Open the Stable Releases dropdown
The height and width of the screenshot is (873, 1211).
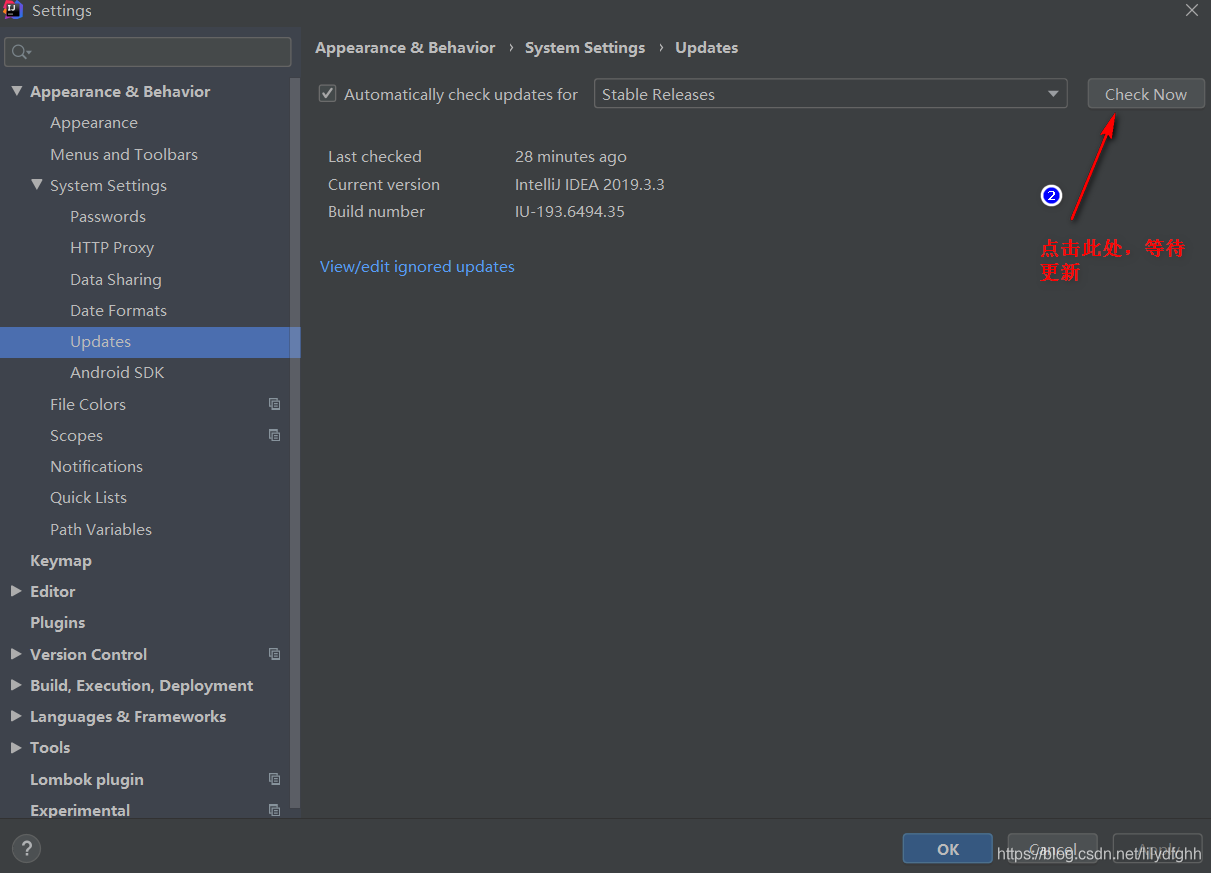(830, 94)
